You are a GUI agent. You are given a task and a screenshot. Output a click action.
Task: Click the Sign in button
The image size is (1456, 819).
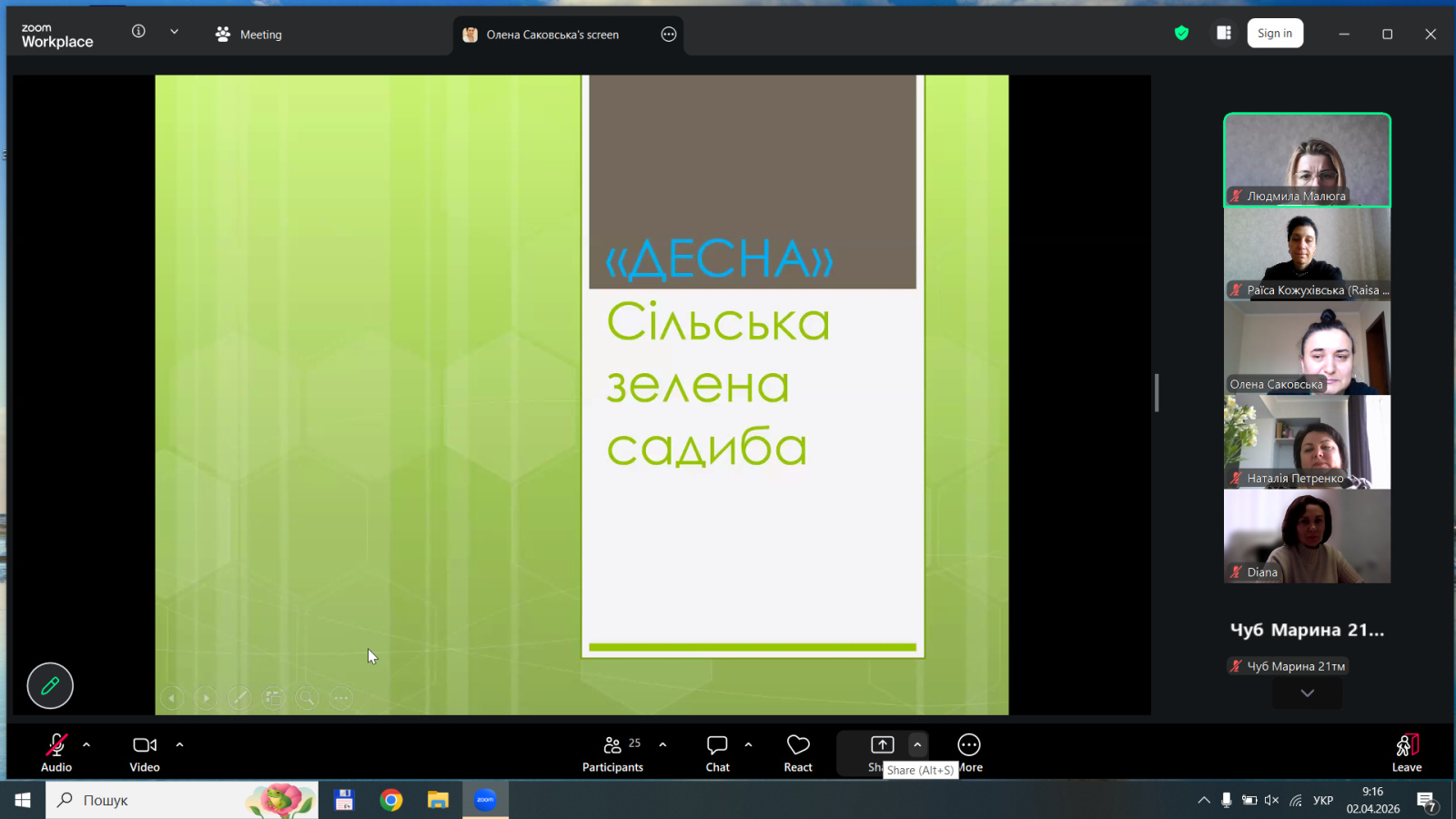(x=1275, y=34)
